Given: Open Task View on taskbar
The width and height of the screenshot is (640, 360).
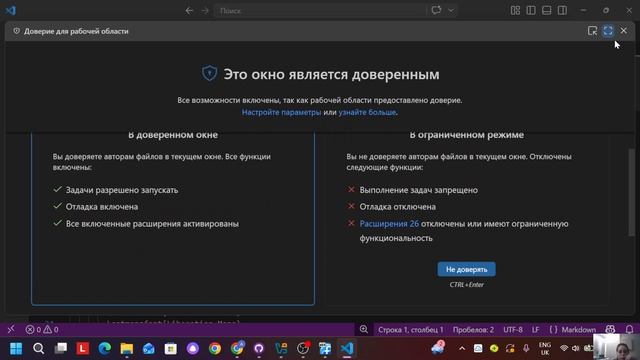Looking at the screenshot, I should point(61,349).
